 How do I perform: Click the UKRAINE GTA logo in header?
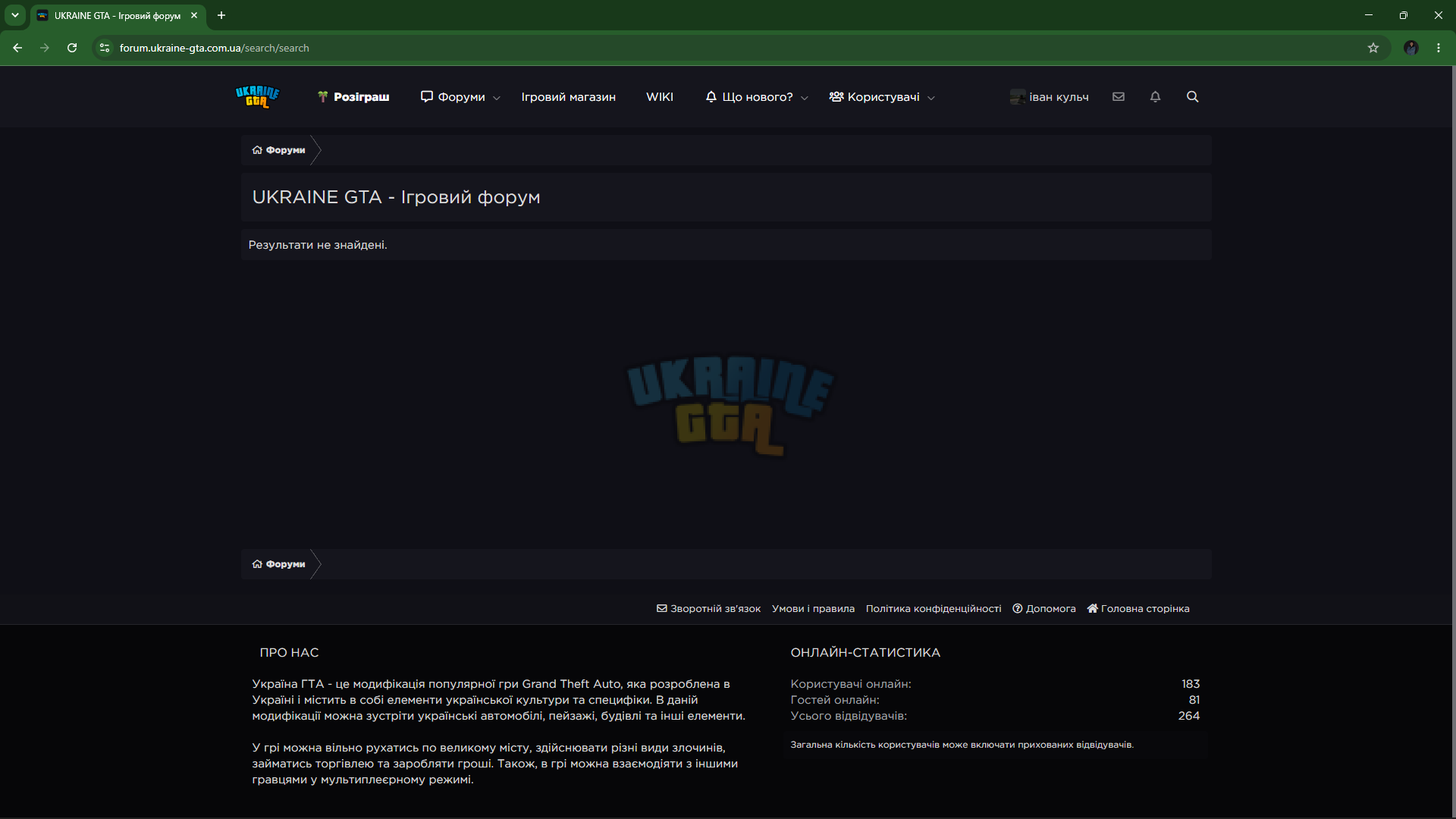point(258,97)
